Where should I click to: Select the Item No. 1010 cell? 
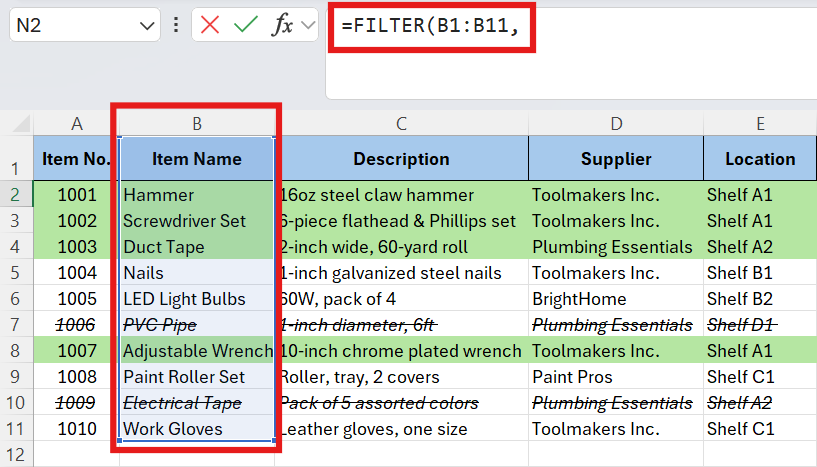76,429
